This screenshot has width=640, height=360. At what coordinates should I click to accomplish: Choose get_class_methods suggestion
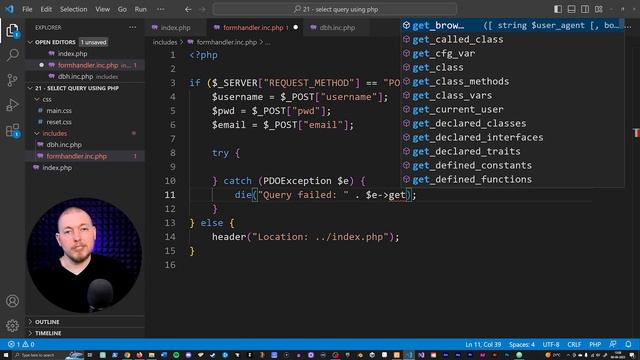click(x=512, y=81)
